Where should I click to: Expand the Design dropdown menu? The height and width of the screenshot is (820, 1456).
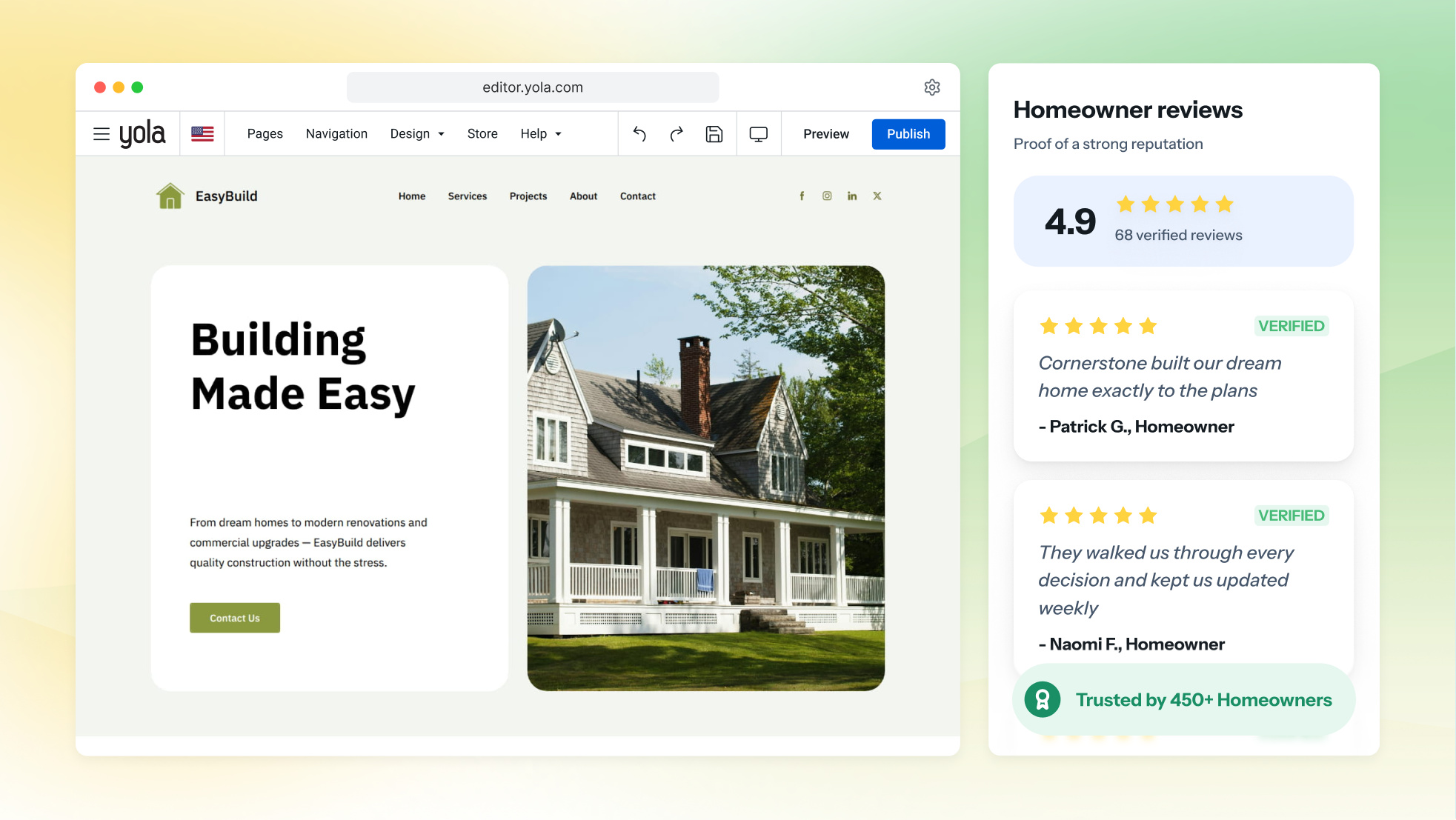417,134
